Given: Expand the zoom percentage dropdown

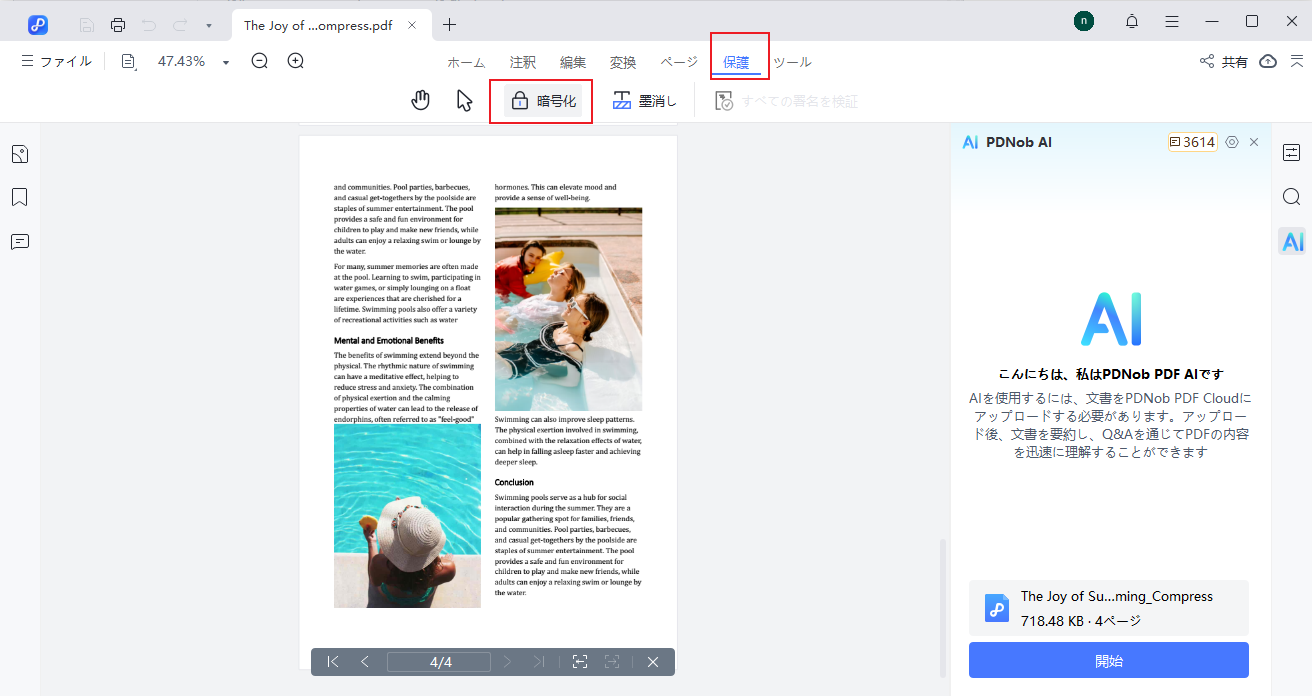Looking at the screenshot, I should click(226, 62).
